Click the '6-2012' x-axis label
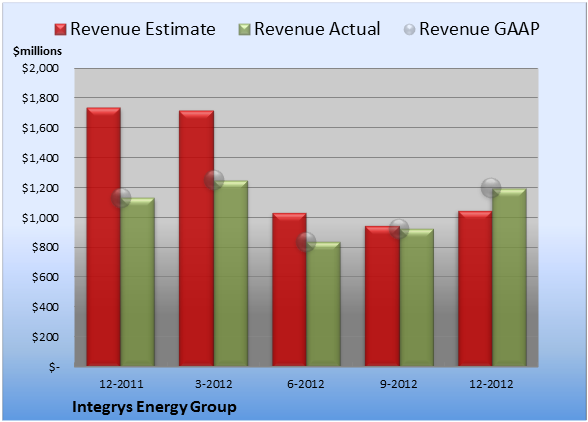This screenshot has height=422, width=588. pos(306,384)
